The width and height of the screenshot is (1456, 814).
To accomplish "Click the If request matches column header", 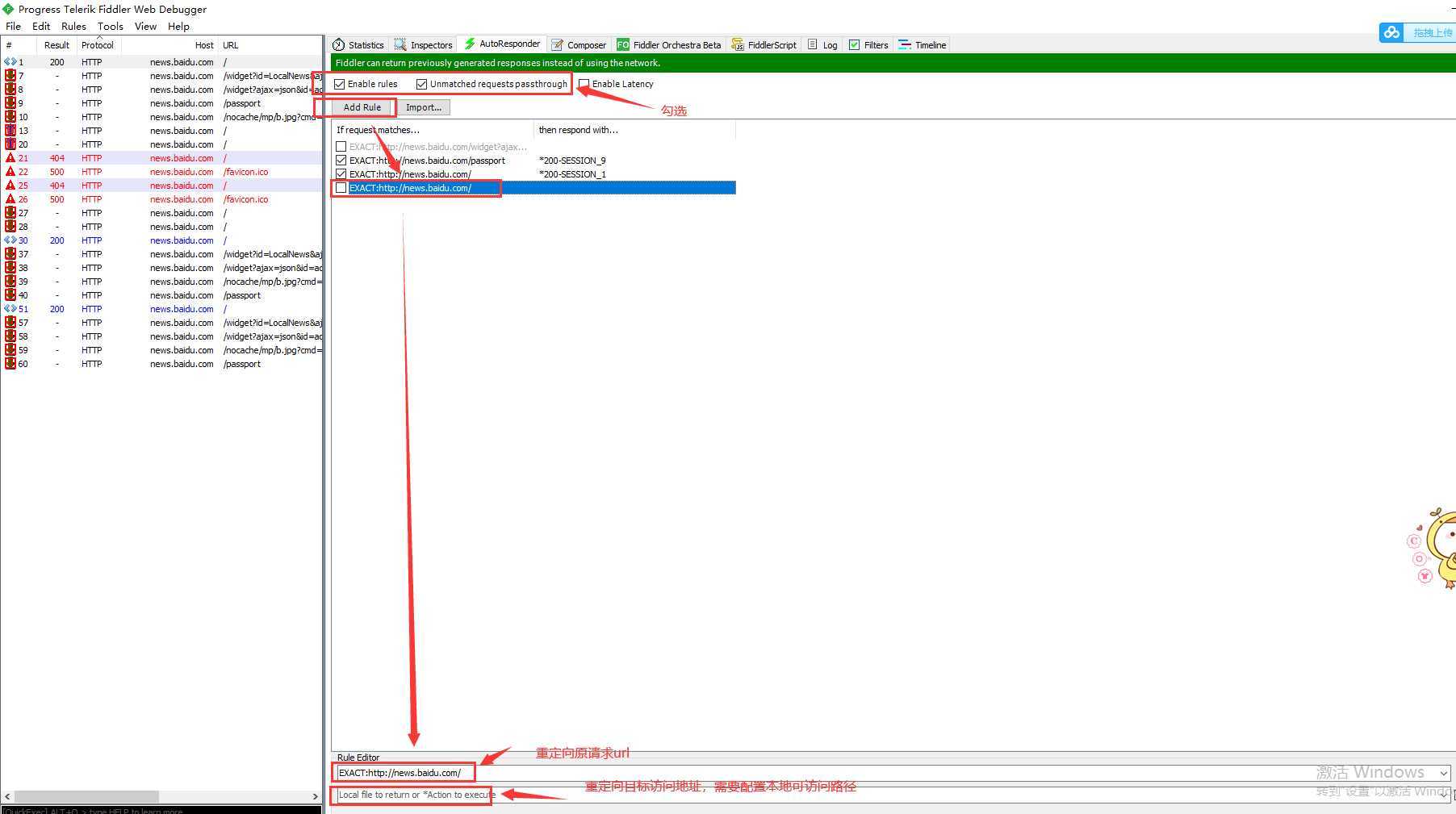I will [x=432, y=130].
